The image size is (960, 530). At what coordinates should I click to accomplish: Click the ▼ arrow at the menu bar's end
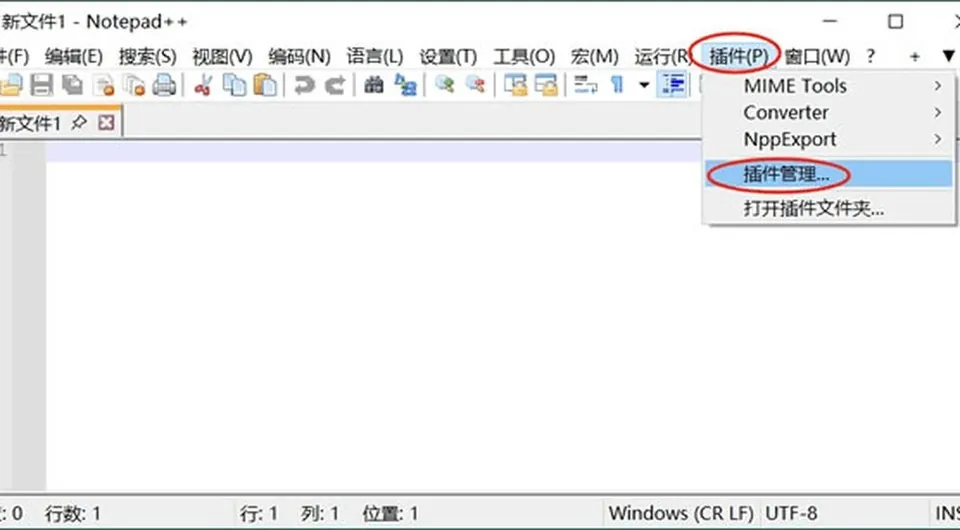point(948,56)
